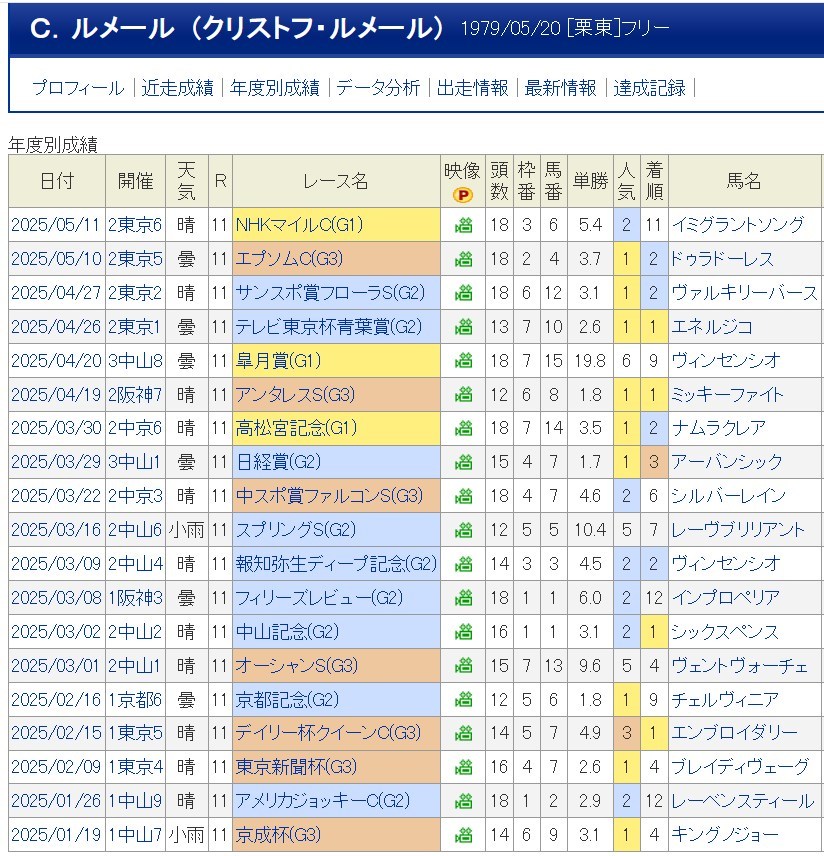Play video for NHKマイルC(G1) race
This screenshot has height=856, width=824.
pos(463,225)
